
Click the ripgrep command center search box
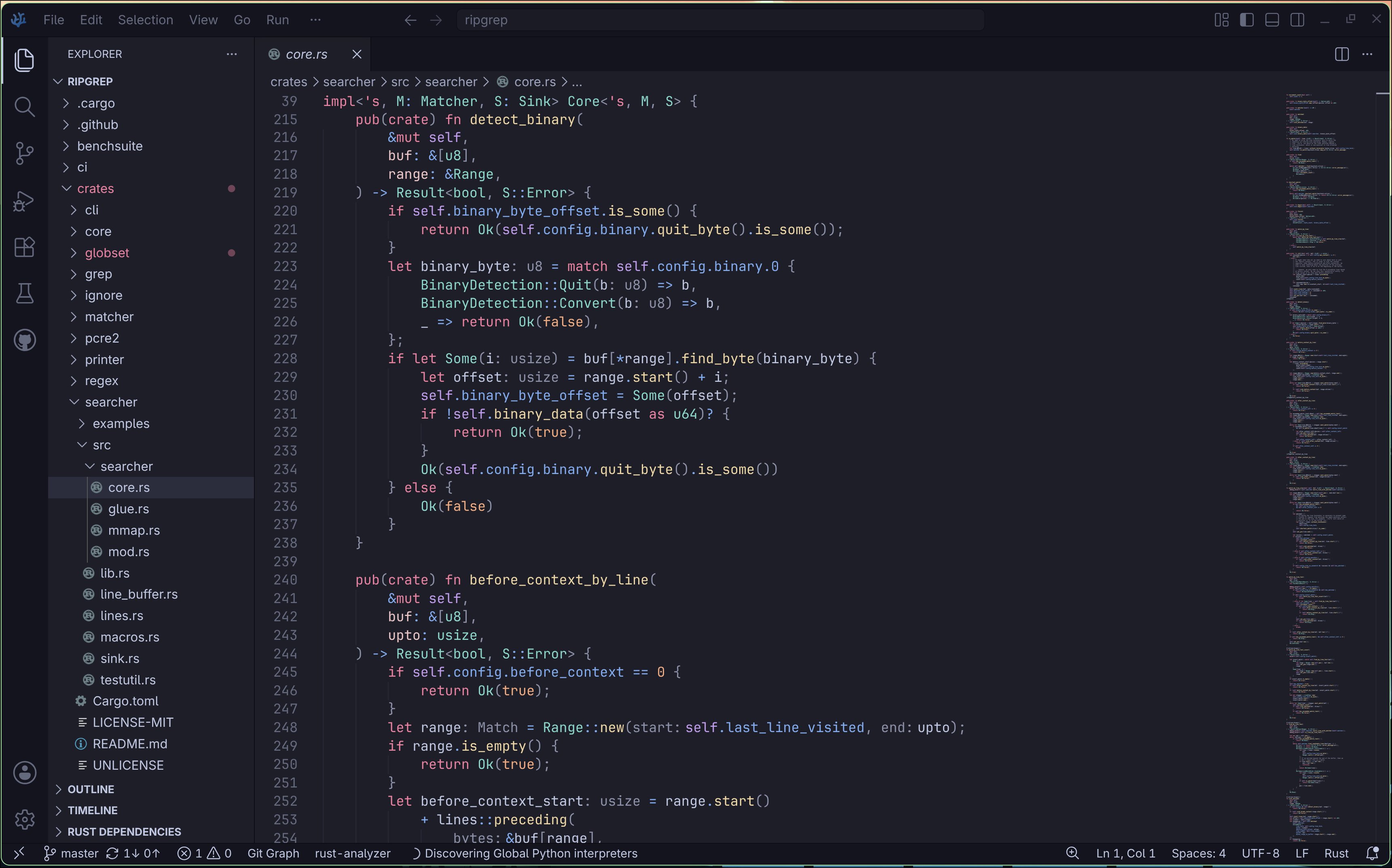720,20
